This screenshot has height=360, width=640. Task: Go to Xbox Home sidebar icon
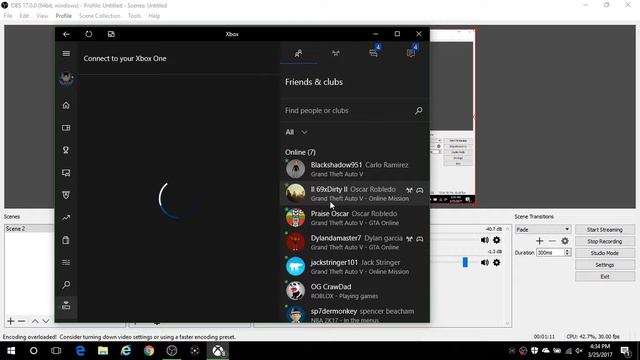[66, 105]
